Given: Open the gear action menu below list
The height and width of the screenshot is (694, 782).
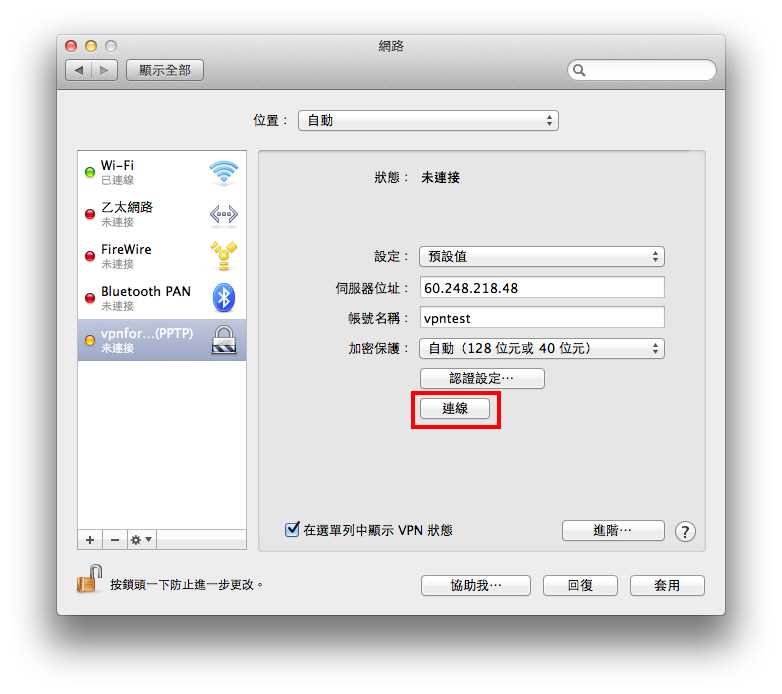Looking at the screenshot, I should tap(141, 539).
